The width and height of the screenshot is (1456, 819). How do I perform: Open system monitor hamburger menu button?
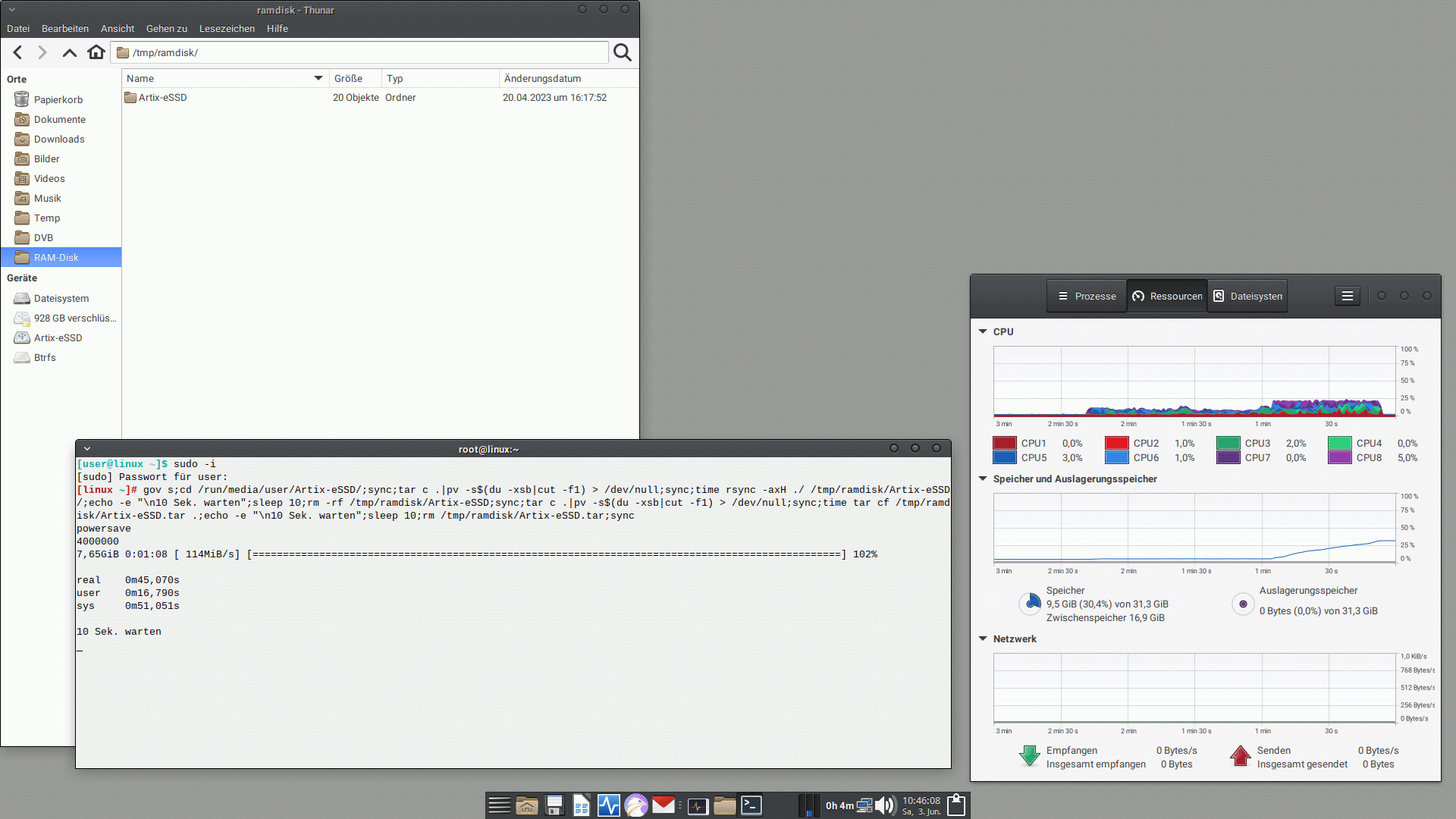click(x=1347, y=296)
